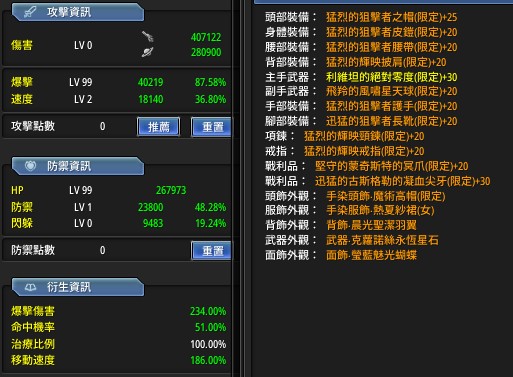Click waist gear 猛烈的狙擊者腰帶(限定)+20
This screenshot has width=513, height=377.
coord(391,47)
